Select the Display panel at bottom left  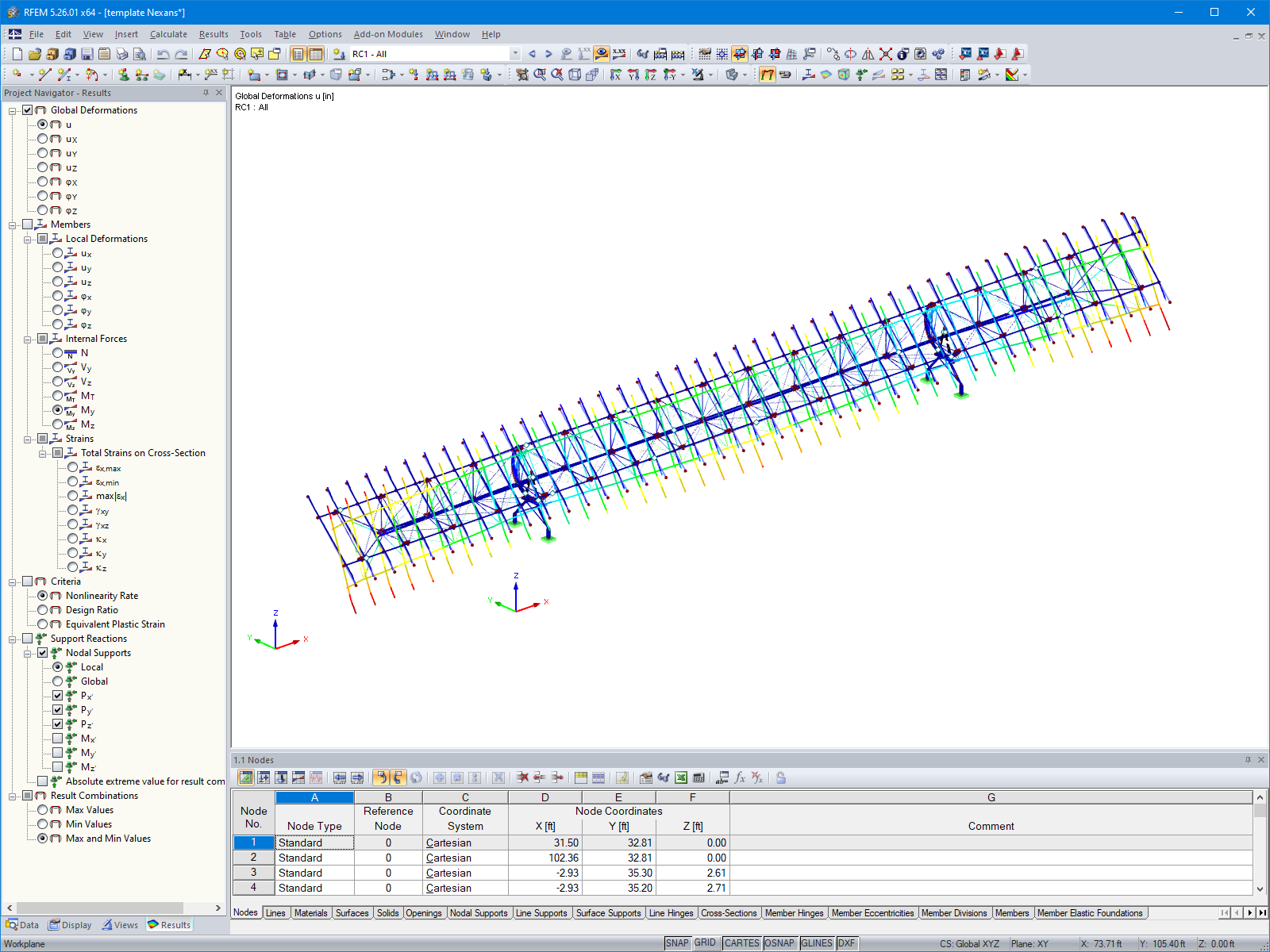pyautogui.click(x=70, y=924)
